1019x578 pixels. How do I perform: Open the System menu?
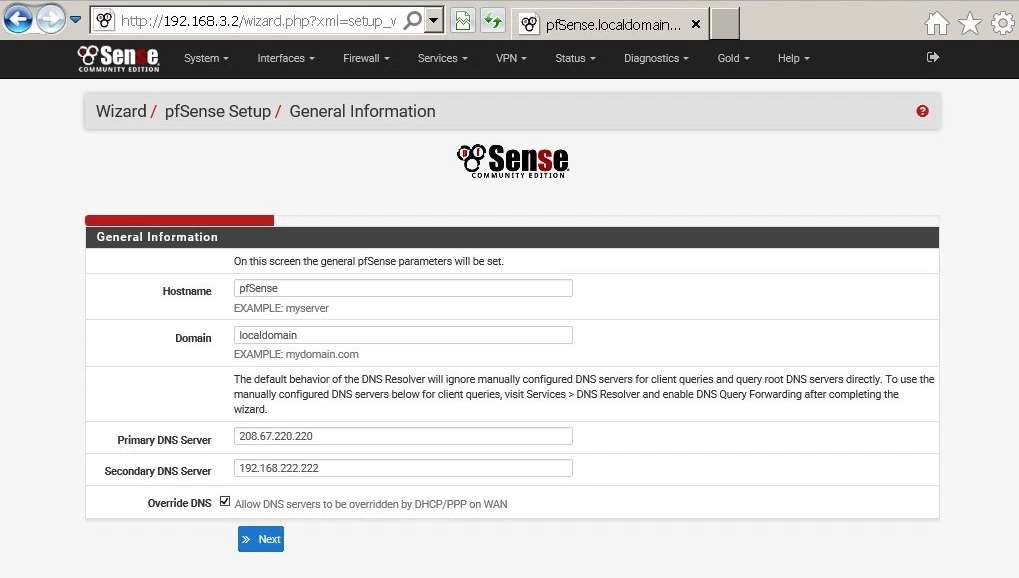click(x=206, y=59)
